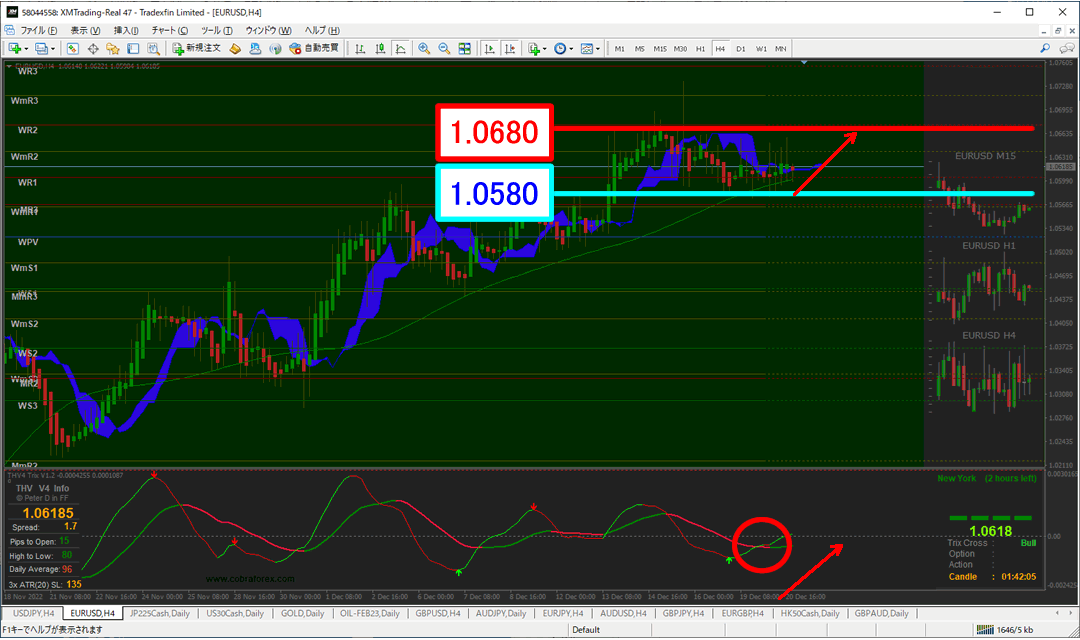Image resolution: width=1080 pixels, height=640 pixels.
Task: Toggle chart Auto Scroll
Action: (490, 48)
